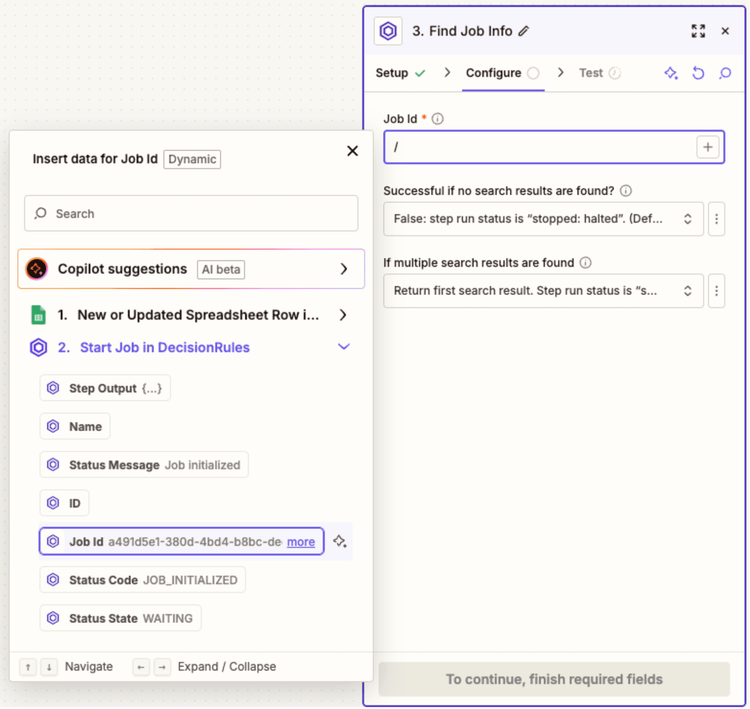Click the 'more' link on Job Id value

(301, 542)
